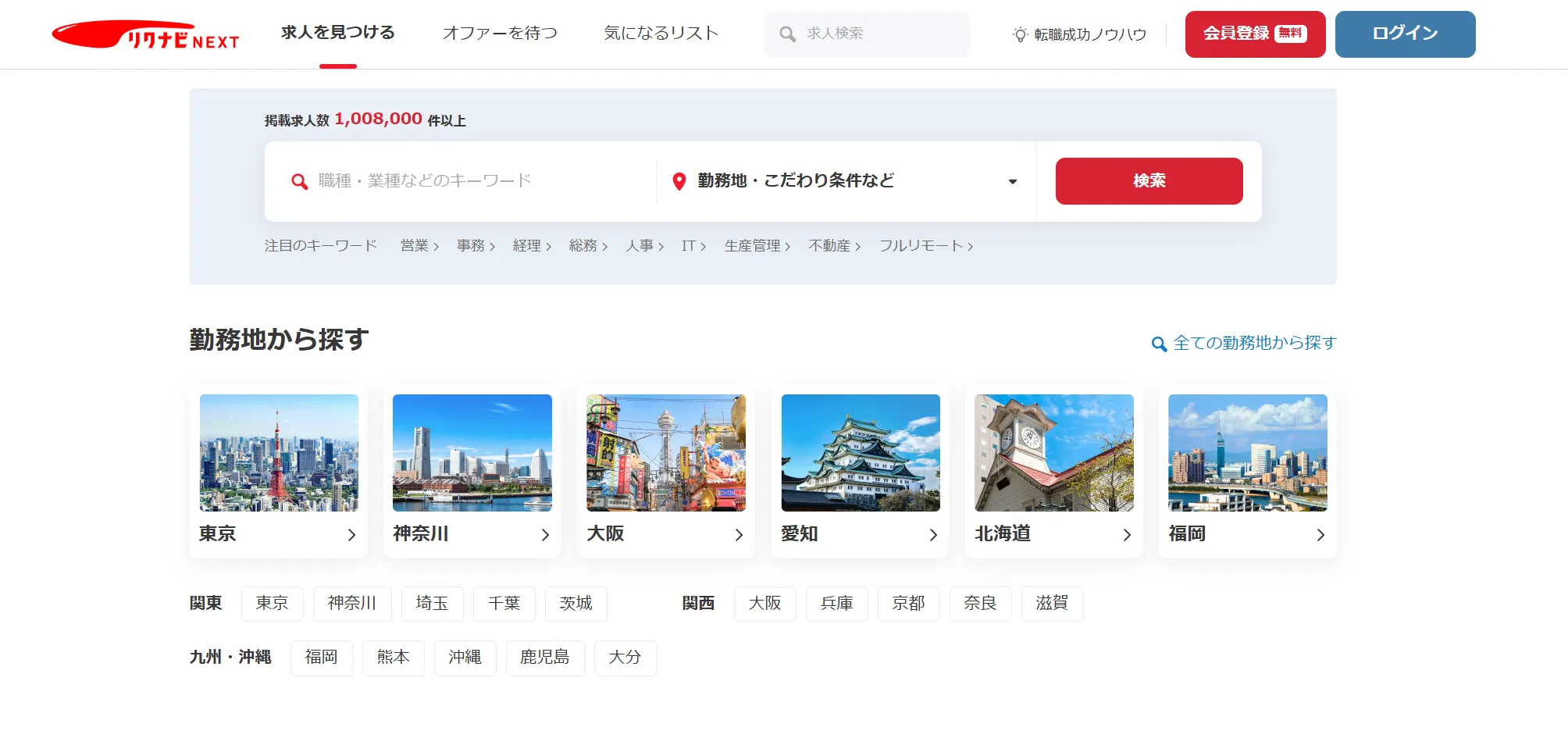Select the IT keyword link
This screenshot has width=1568, height=738.
(x=693, y=246)
